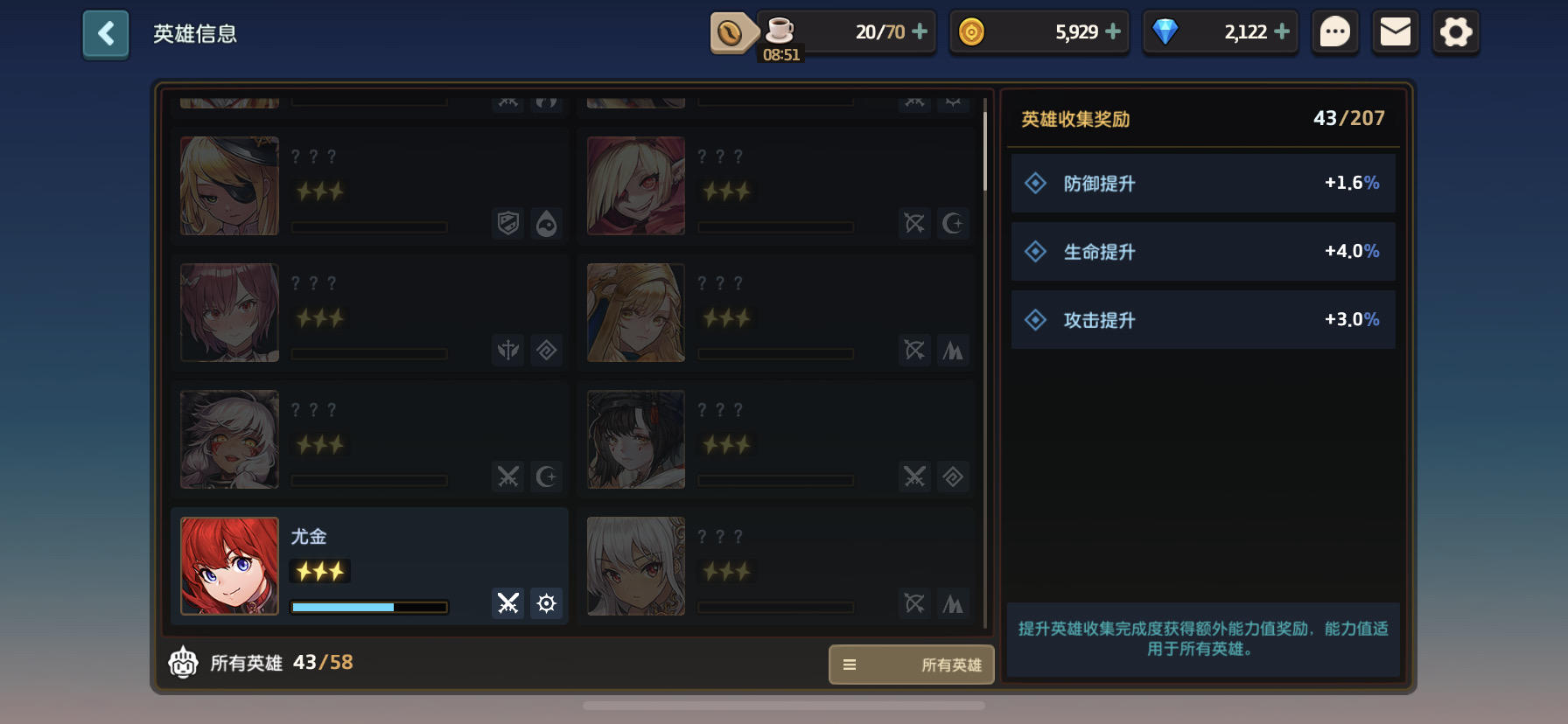Add blue gems with plus button
Screen dimensions: 1568x724
click(x=1282, y=31)
